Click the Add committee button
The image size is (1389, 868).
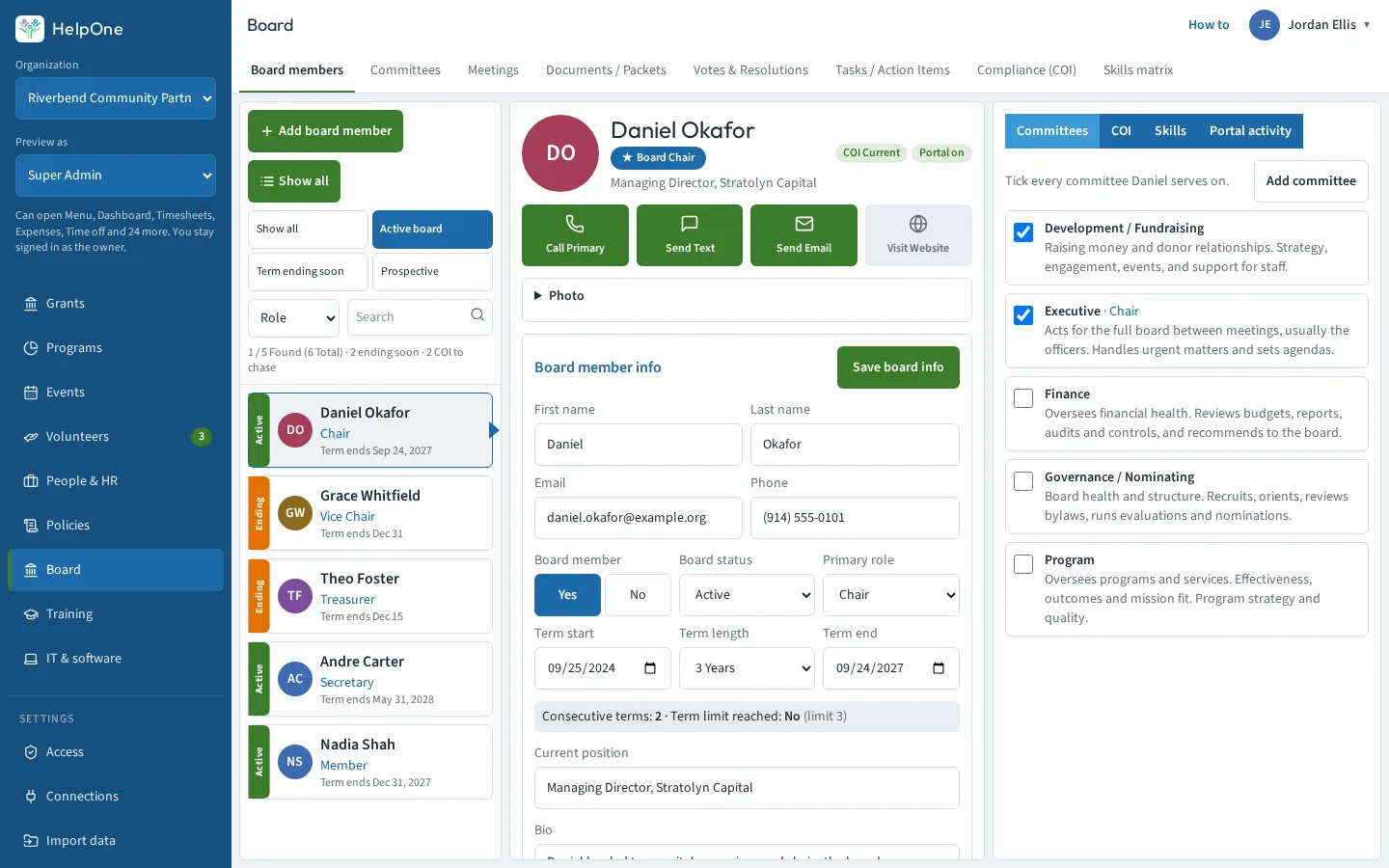[1311, 181]
